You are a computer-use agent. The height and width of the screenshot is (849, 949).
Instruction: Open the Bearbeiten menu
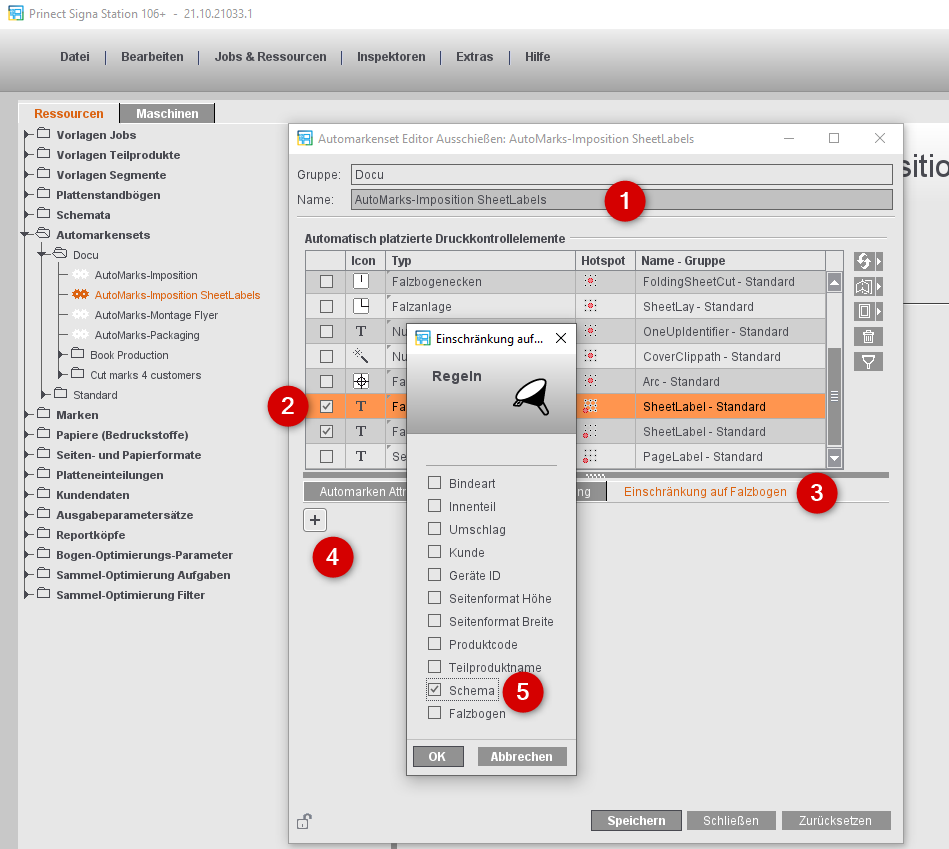tap(152, 57)
